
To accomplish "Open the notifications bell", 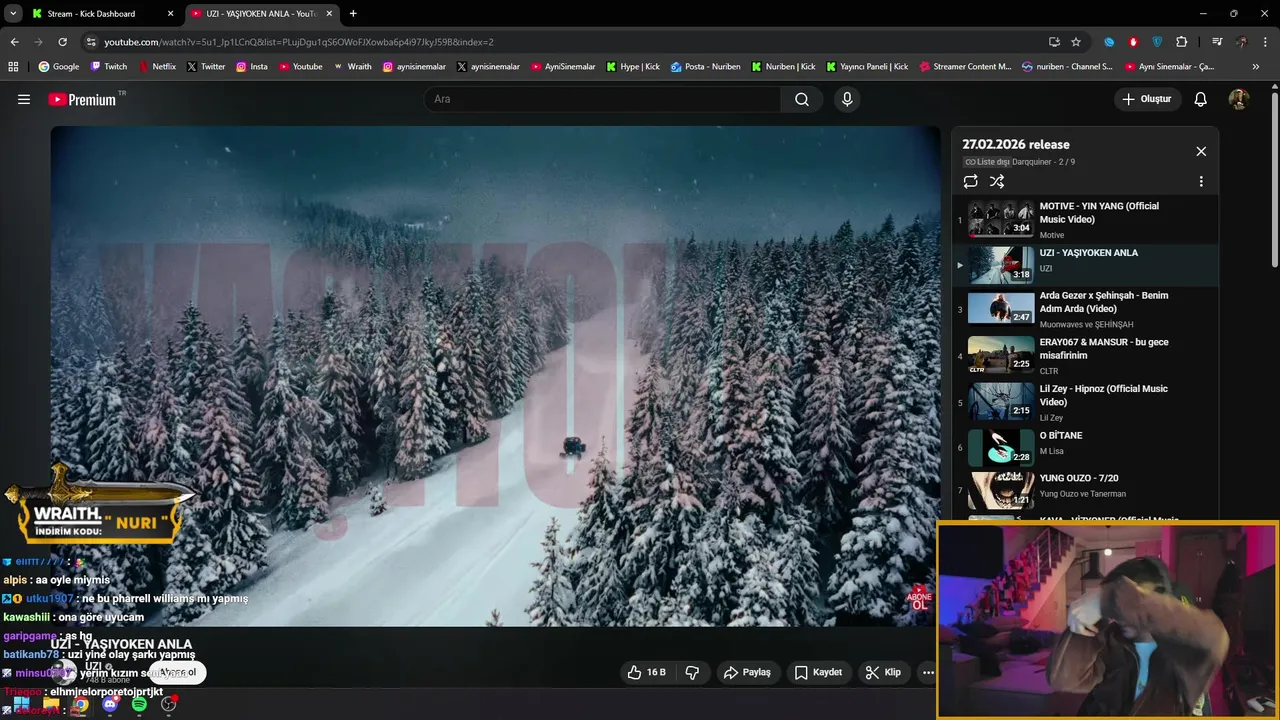I will pos(1201,99).
